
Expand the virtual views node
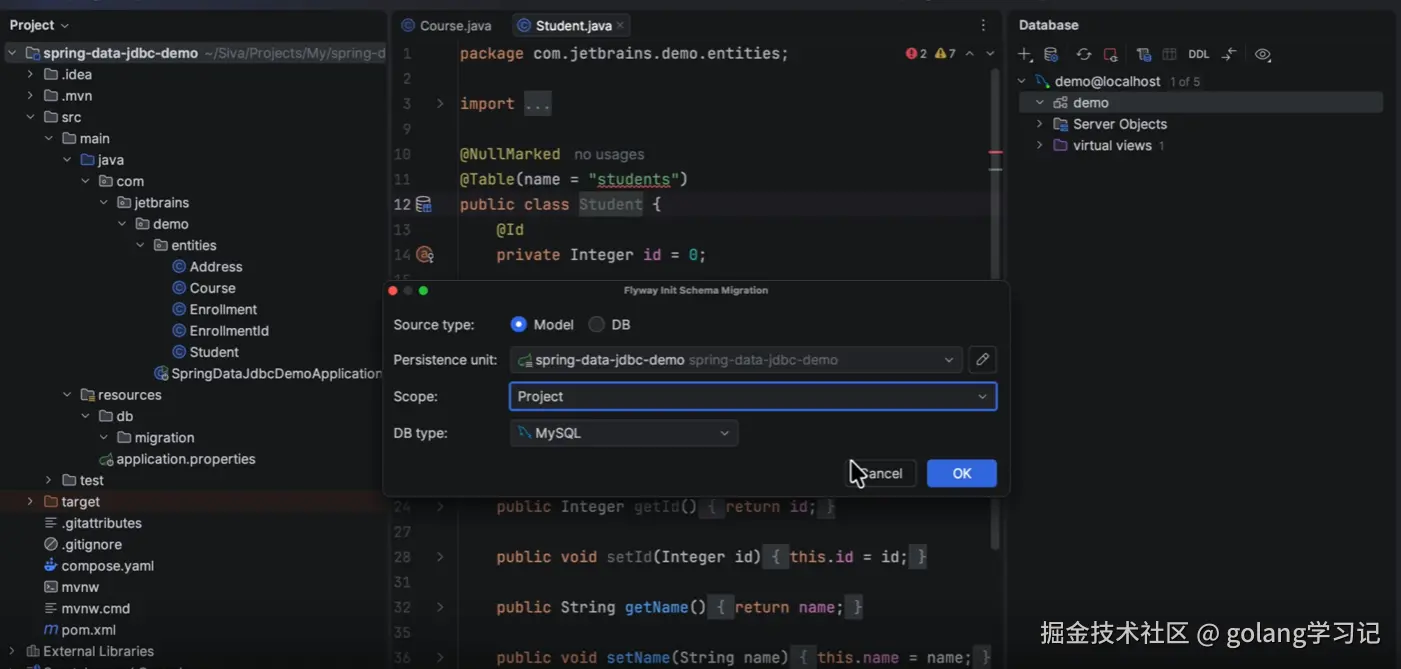tap(1040, 145)
